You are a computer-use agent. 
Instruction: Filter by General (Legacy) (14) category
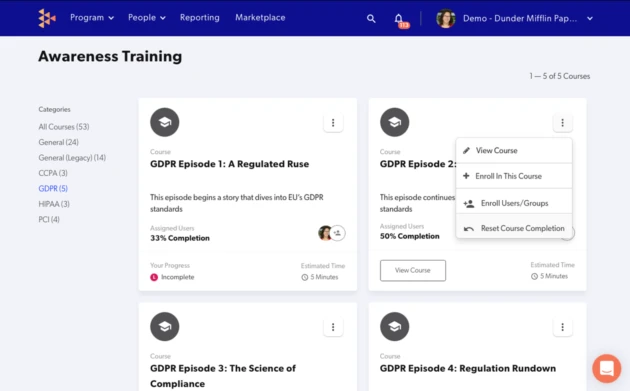[72, 158]
